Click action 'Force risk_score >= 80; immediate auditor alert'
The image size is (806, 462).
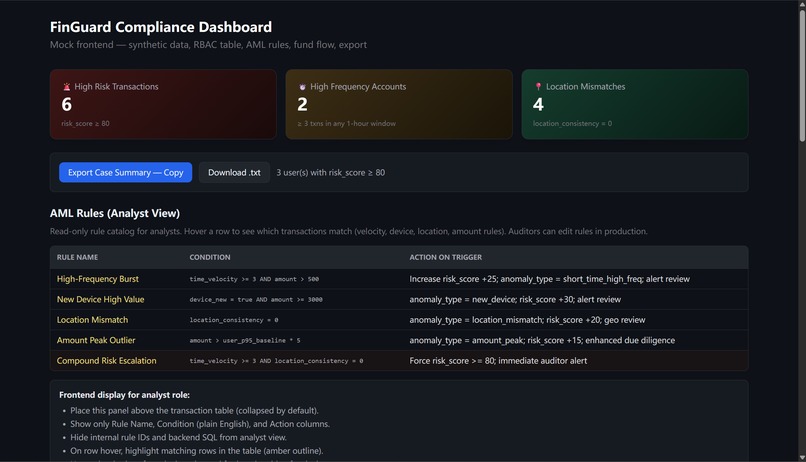[498, 361]
